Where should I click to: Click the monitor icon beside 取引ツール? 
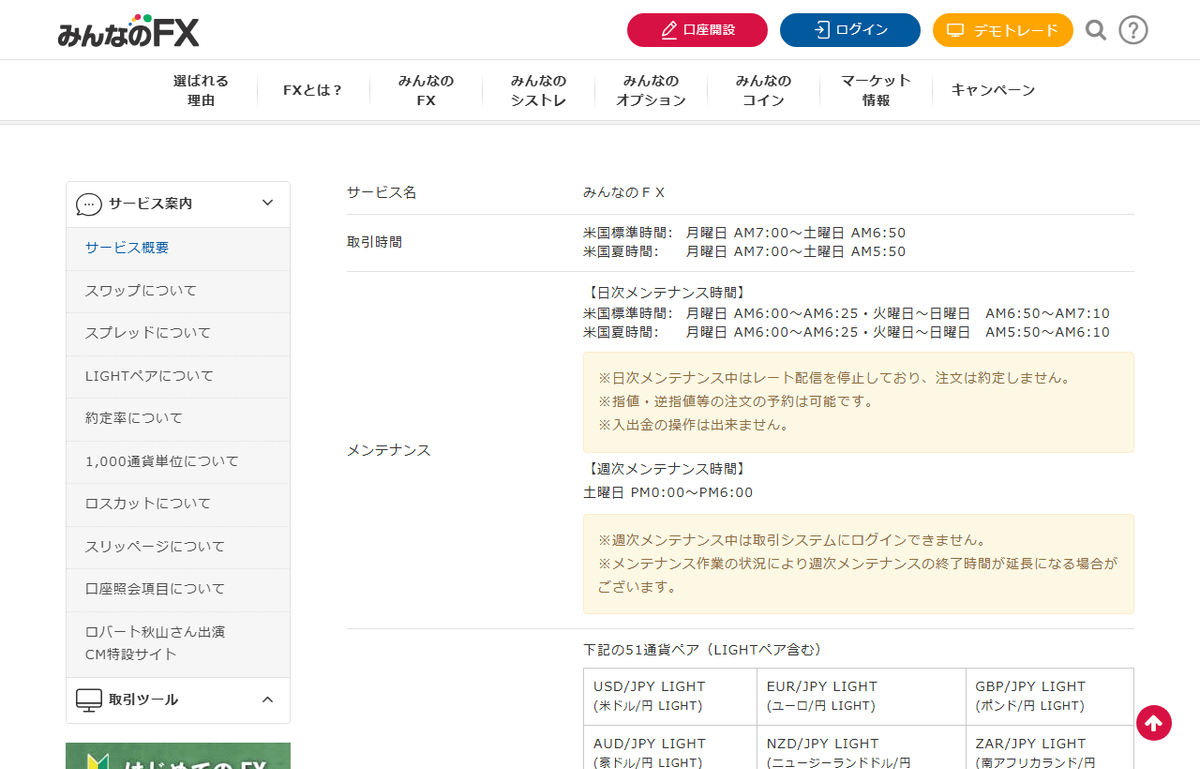pos(89,700)
